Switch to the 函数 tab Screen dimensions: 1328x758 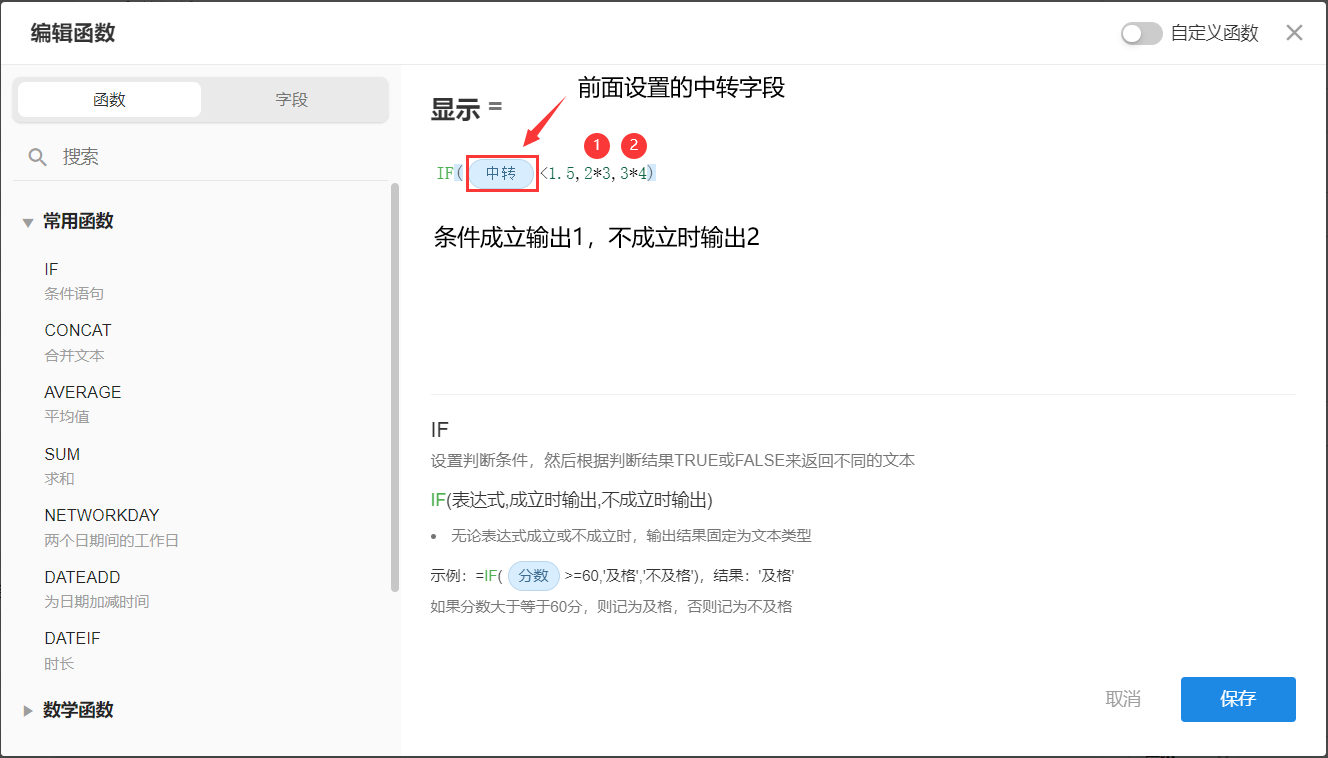[x=109, y=100]
